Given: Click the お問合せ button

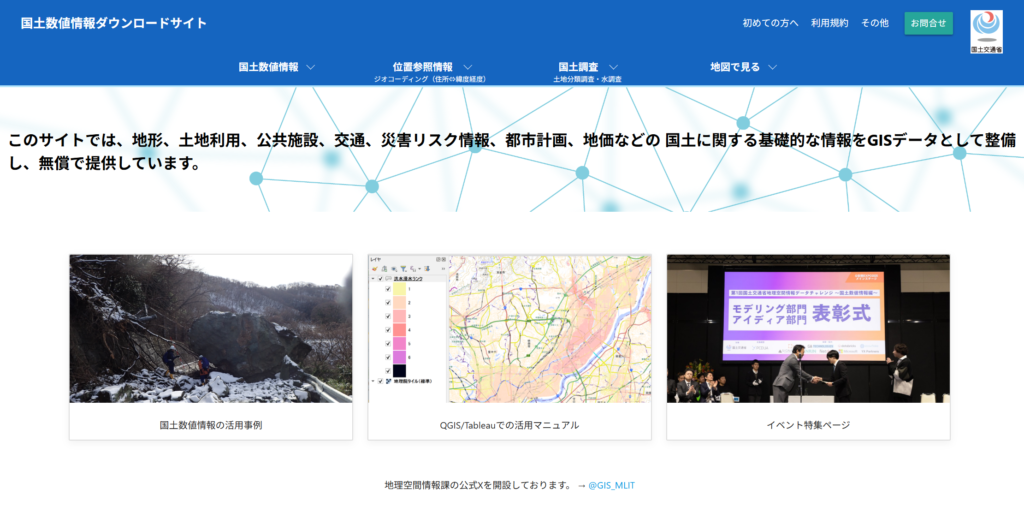Looking at the screenshot, I should click(928, 24).
